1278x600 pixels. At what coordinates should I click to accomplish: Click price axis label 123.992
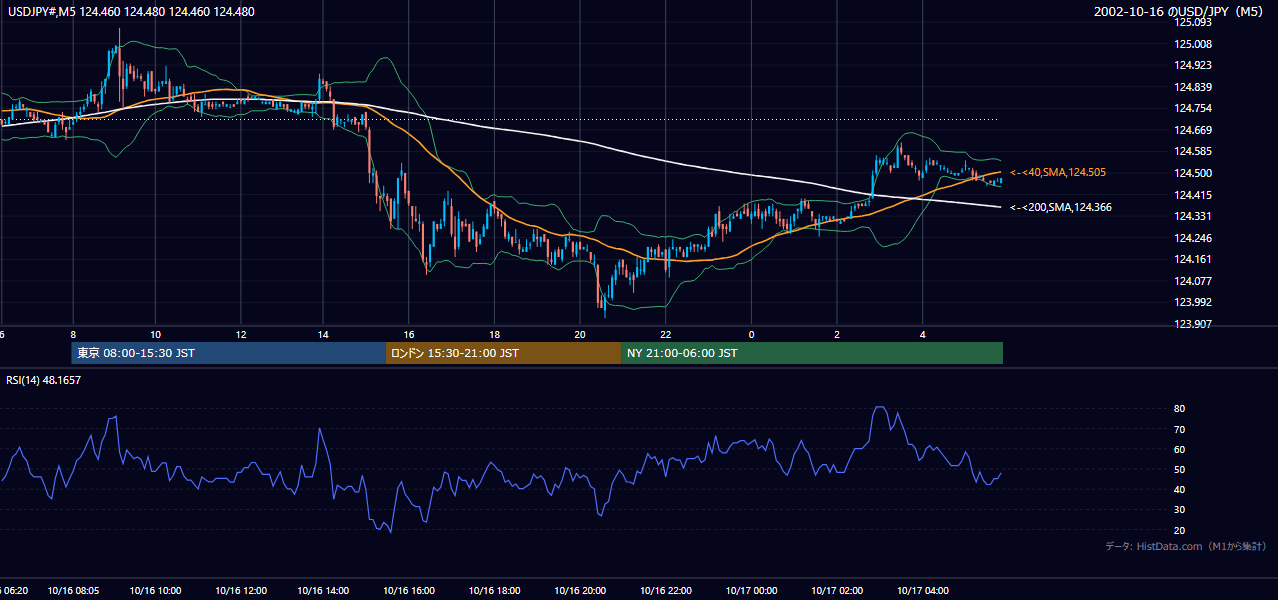(x=1194, y=302)
